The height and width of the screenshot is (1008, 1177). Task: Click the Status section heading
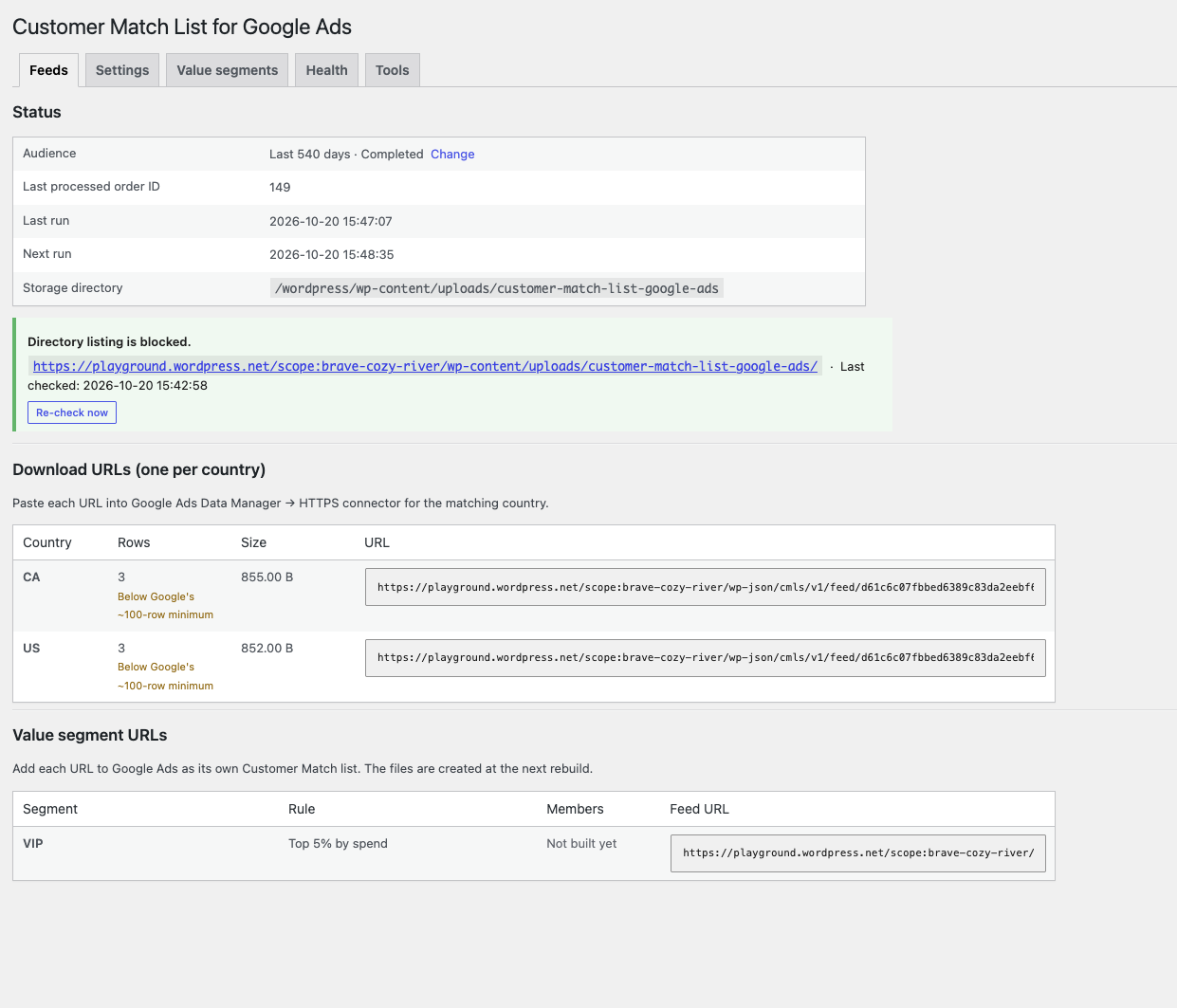(x=37, y=112)
